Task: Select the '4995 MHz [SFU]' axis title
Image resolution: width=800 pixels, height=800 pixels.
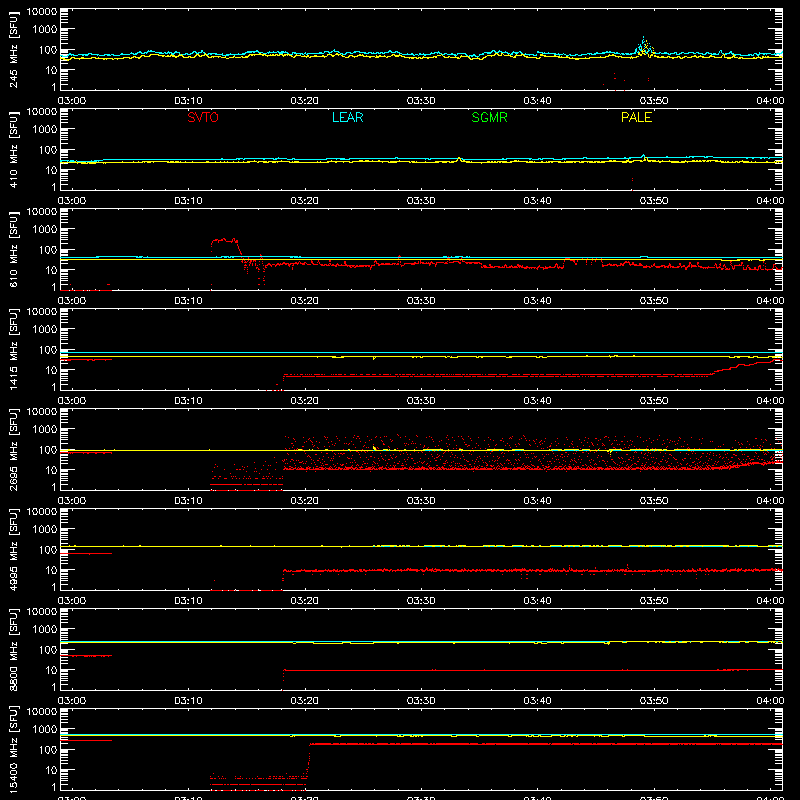Action: coord(14,549)
